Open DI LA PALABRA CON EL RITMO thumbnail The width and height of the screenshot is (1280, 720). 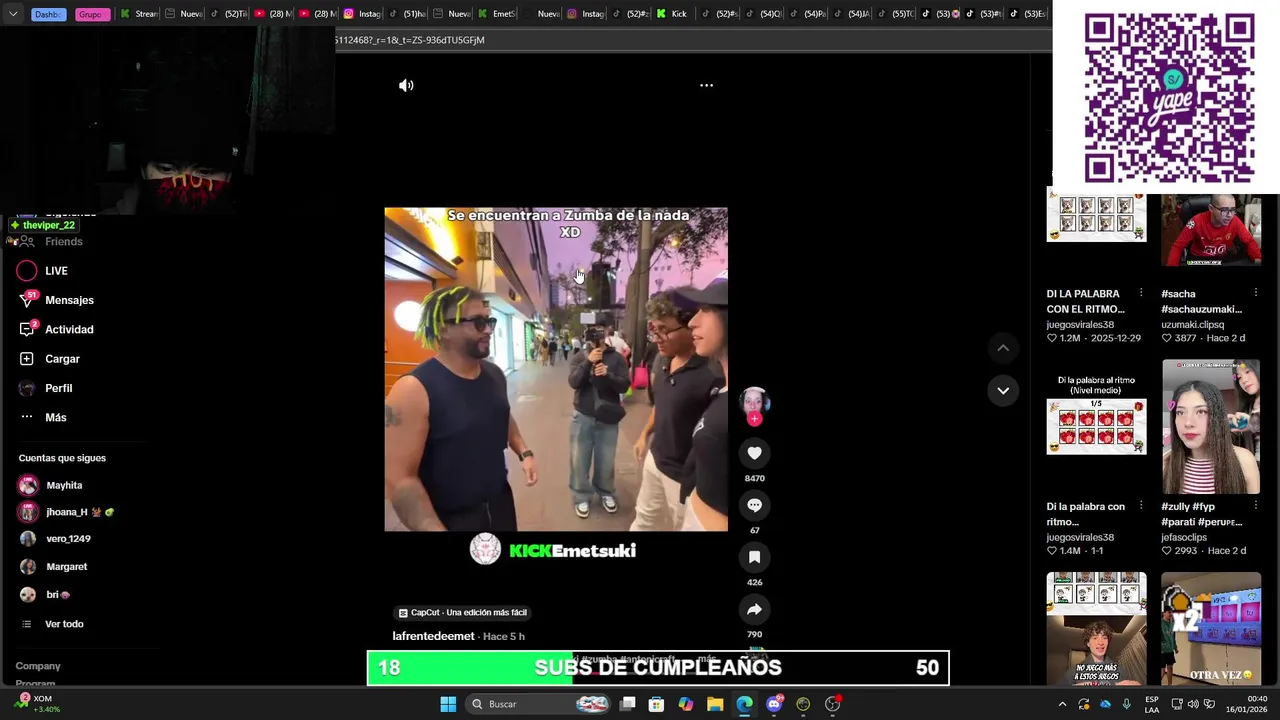tap(1096, 213)
